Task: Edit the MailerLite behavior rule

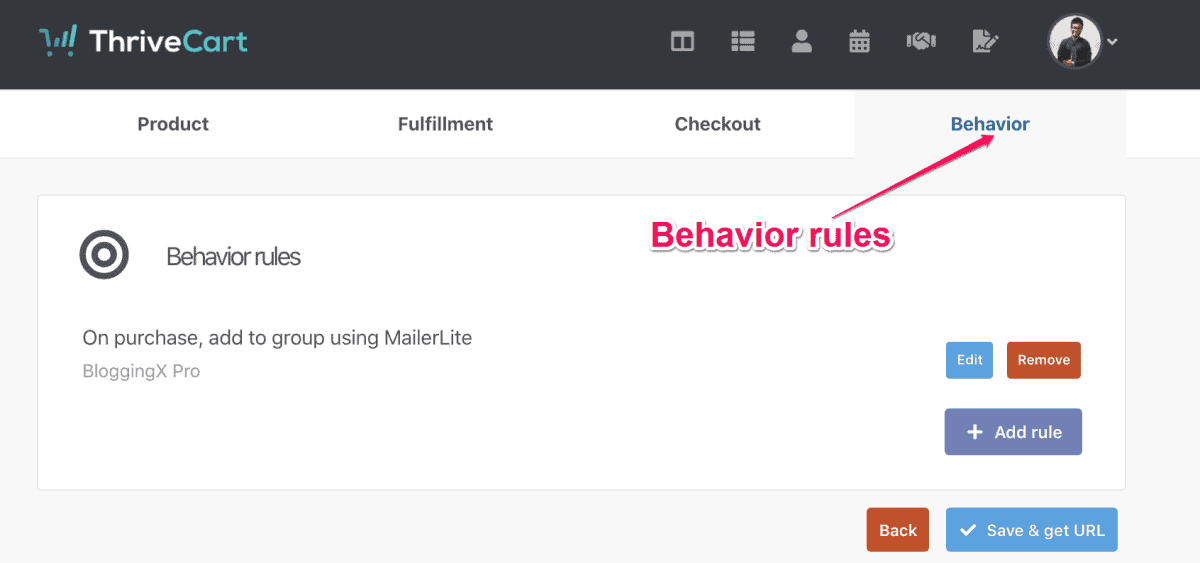Action: click(969, 360)
